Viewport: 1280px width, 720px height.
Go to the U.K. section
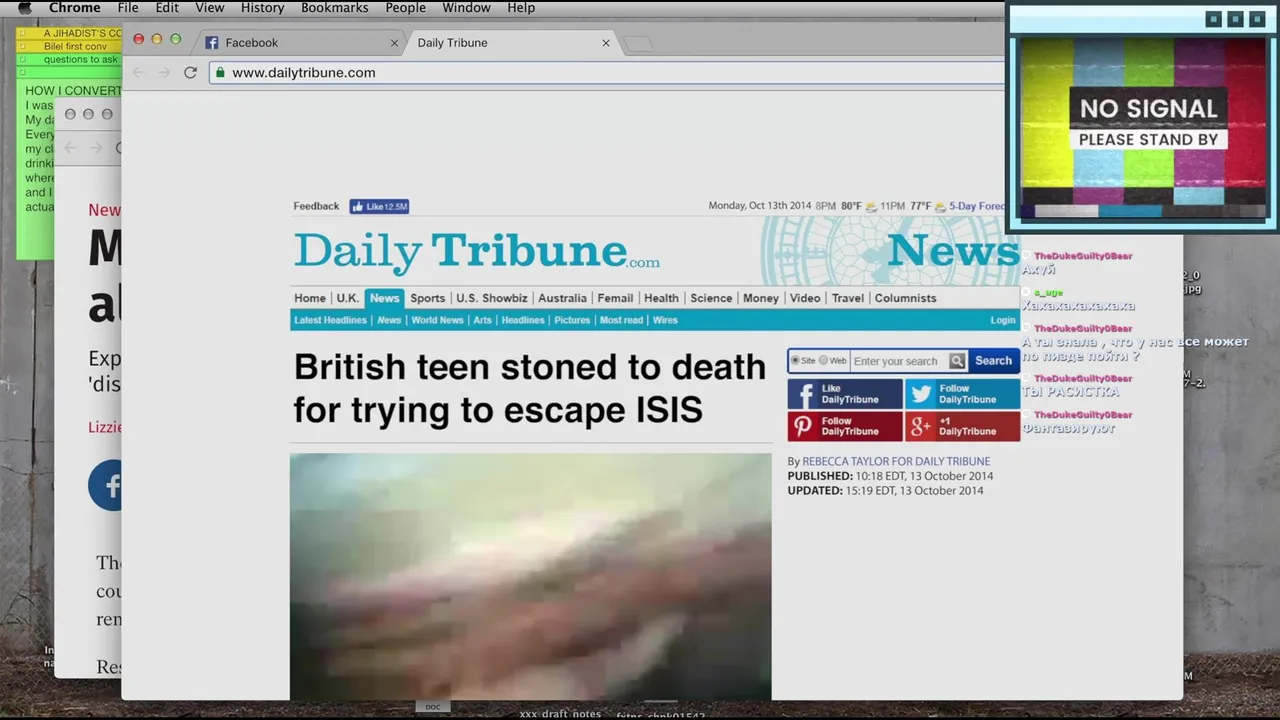click(x=347, y=298)
